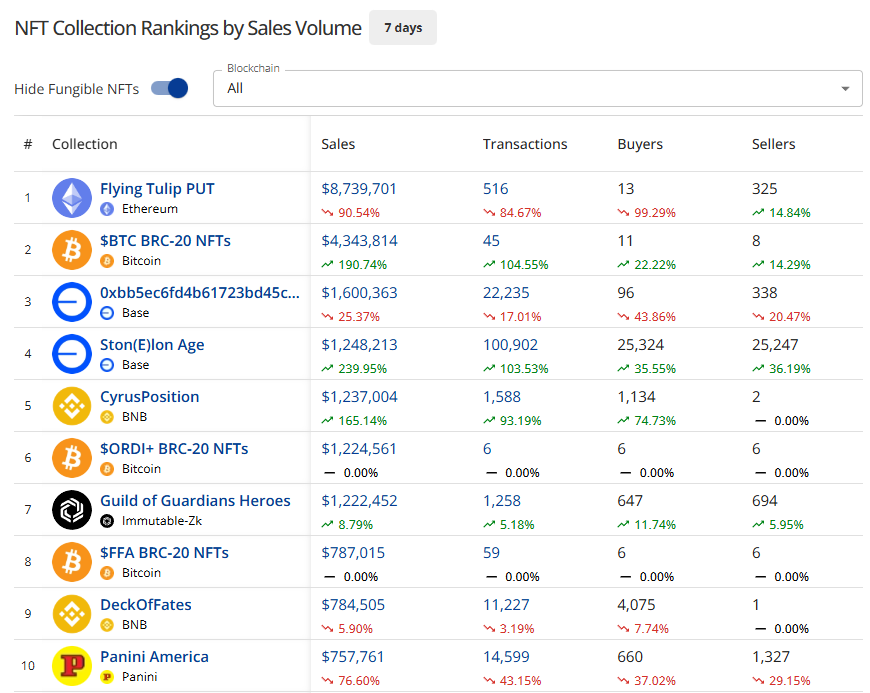Sort table by Sellers column header
The width and height of the screenshot is (870, 693).
[773, 144]
